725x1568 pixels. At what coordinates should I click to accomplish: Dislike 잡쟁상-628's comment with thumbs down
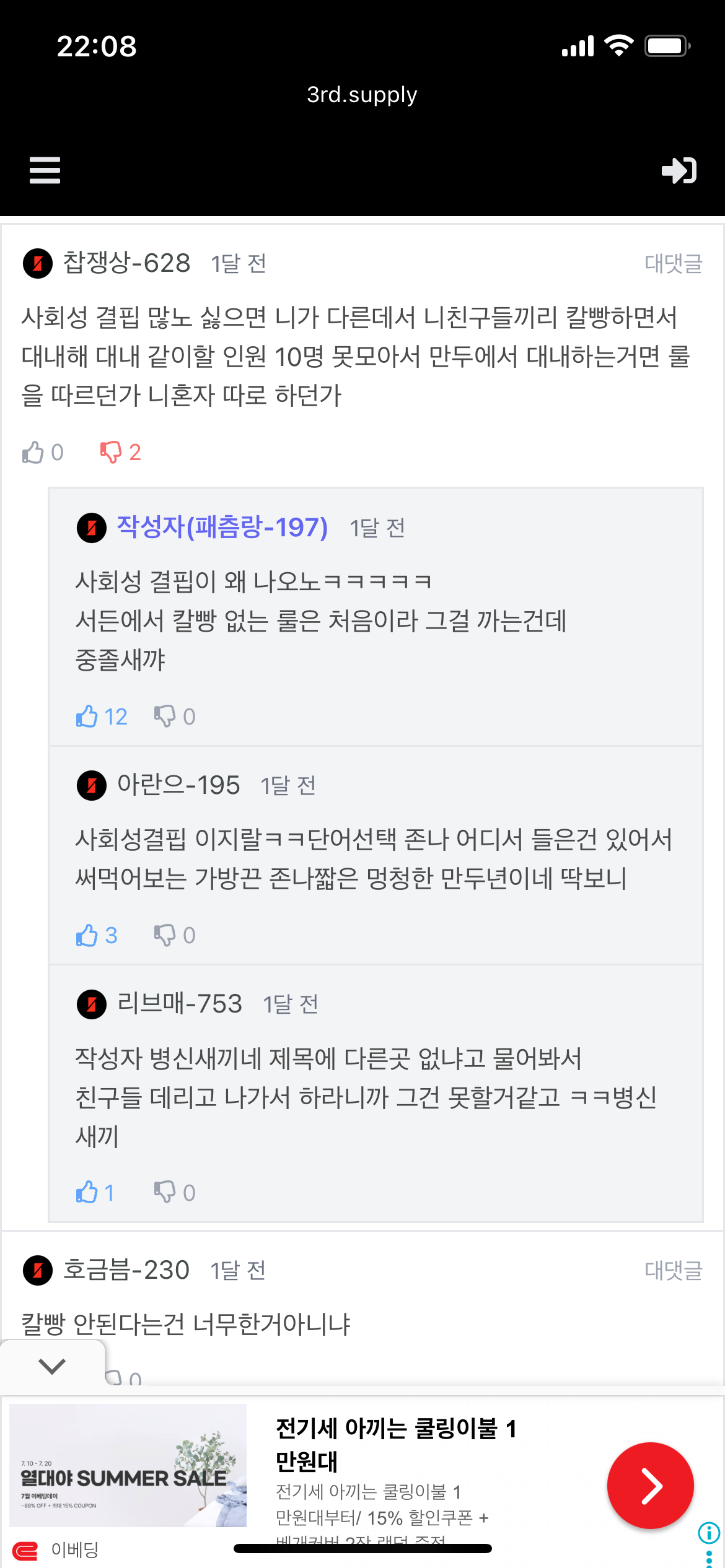pyautogui.click(x=112, y=452)
